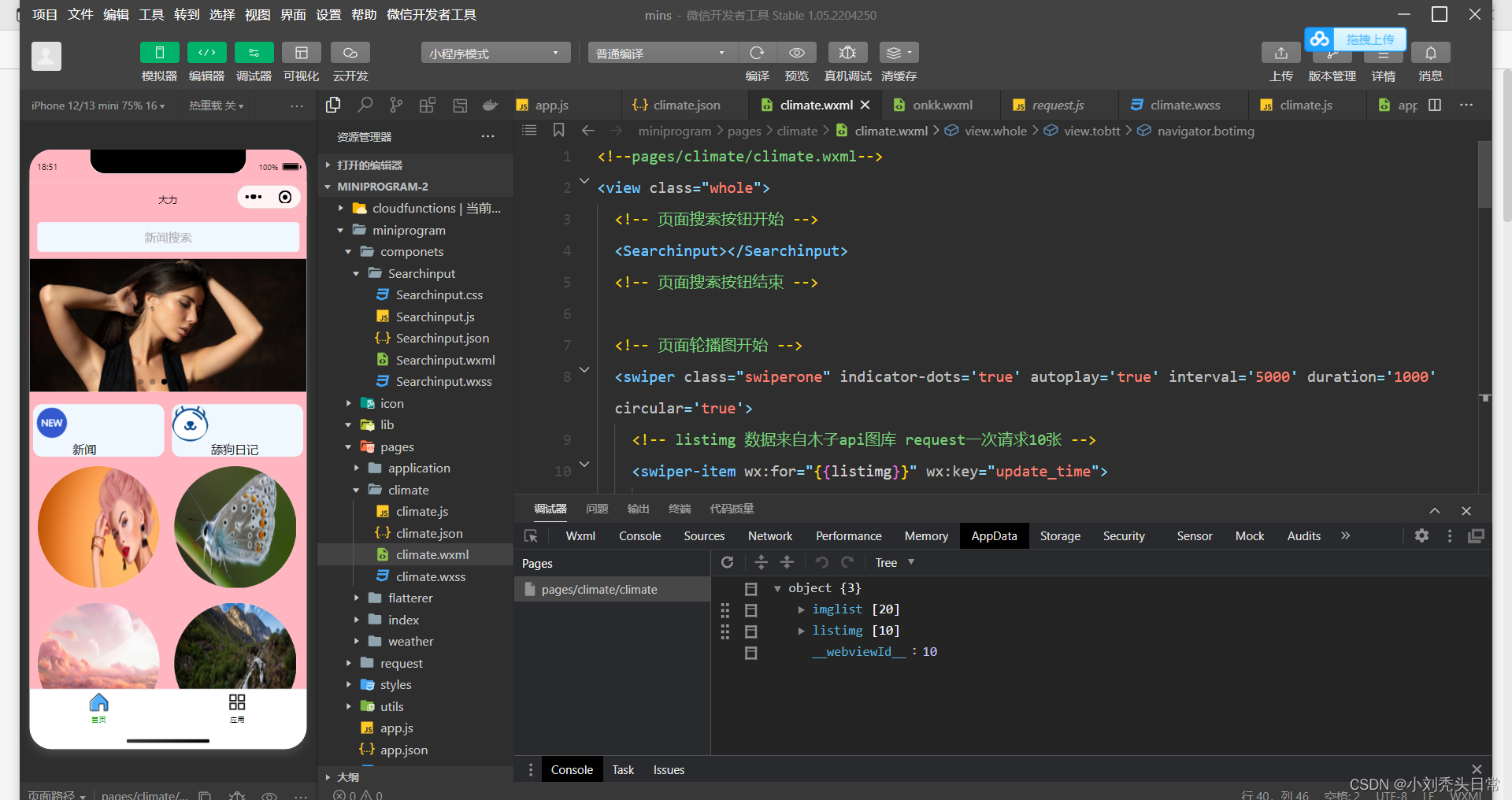The width and height of the screenshot is (1512, 800).
Task: Switch to the Console devtools tab
Action: click(639, 535)
